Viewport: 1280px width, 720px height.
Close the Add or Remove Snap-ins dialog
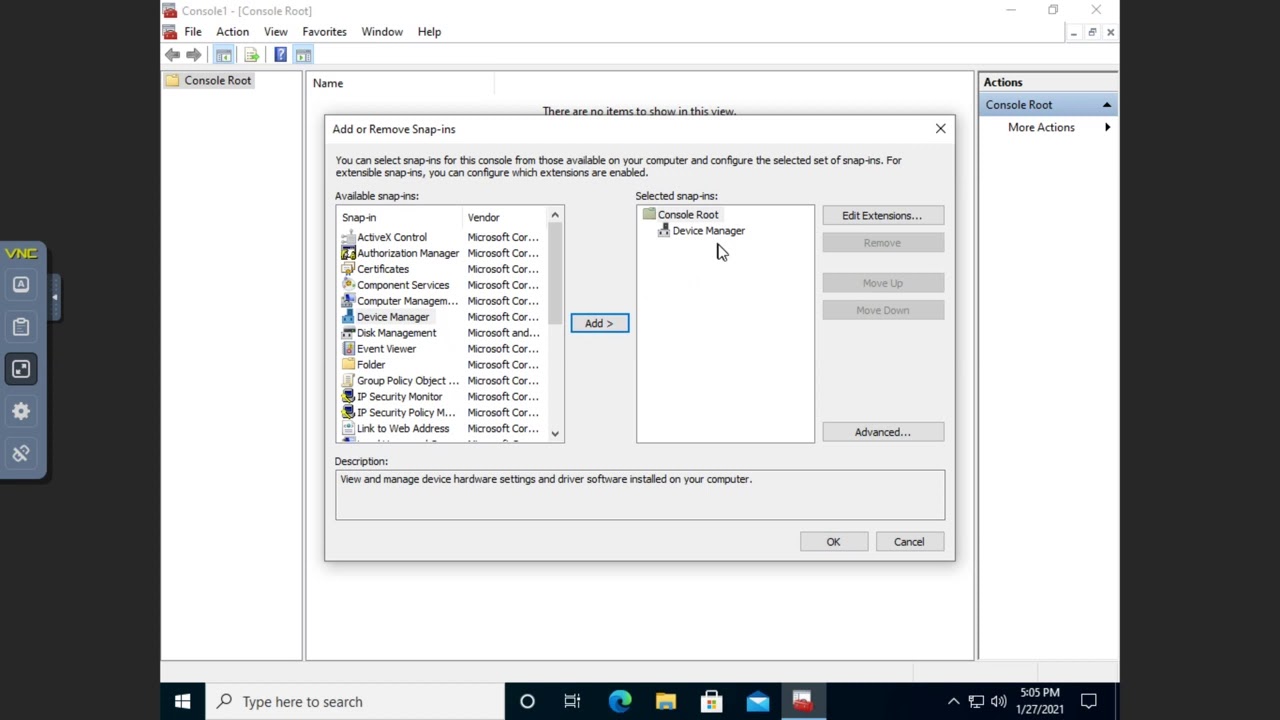pyautogui.click(x=940, y=129)
